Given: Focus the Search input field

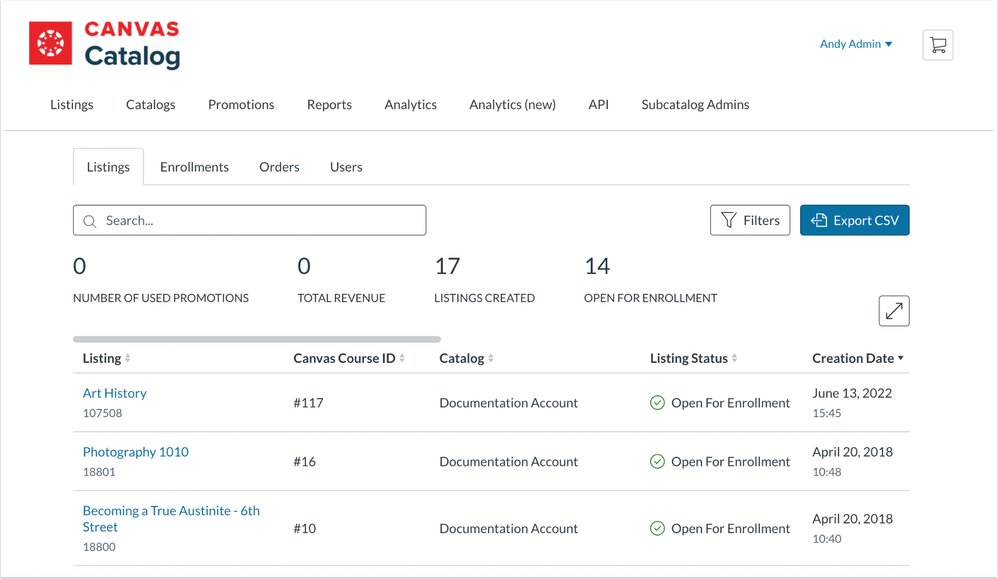Looking at the screenshot, I should pyautogui.click(x=260, y=220).
